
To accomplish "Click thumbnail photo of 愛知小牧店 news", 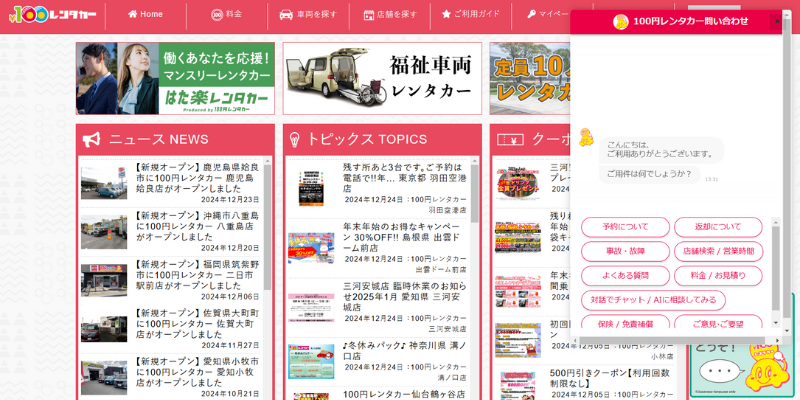I will [104, 378].
